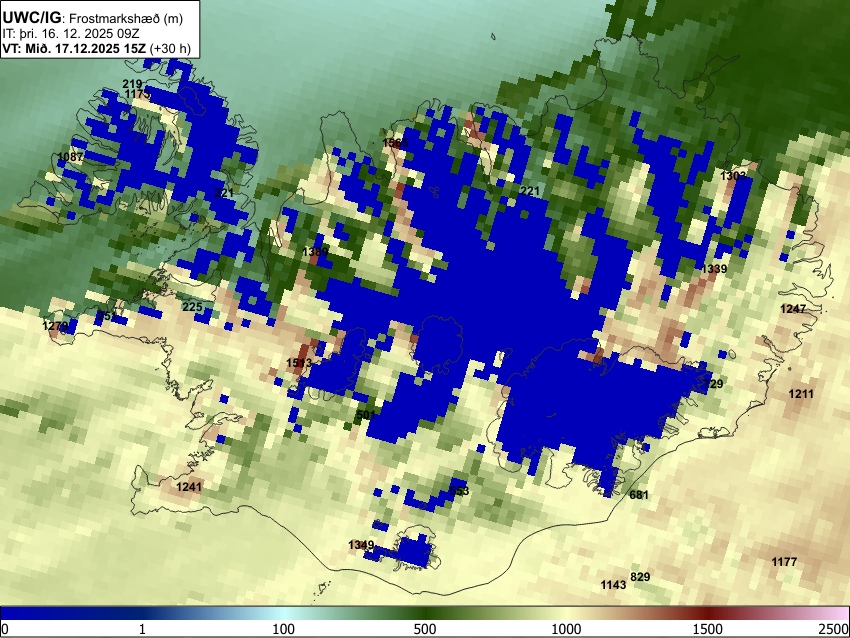The image size is (850, 638).
Task: Click the 1175 value label
Action: (137, 94)
